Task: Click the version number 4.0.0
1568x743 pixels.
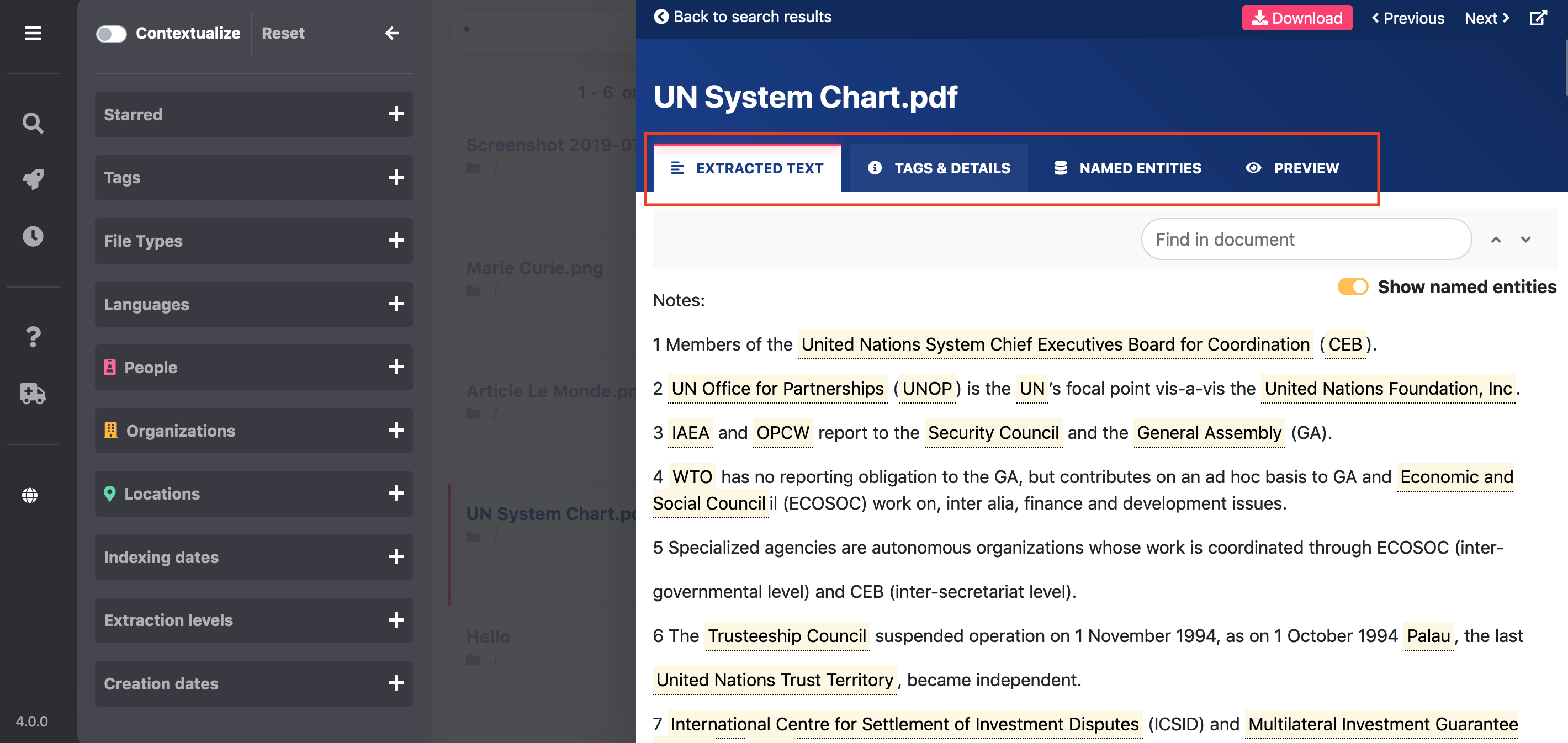Action: (x=31, y=721)
